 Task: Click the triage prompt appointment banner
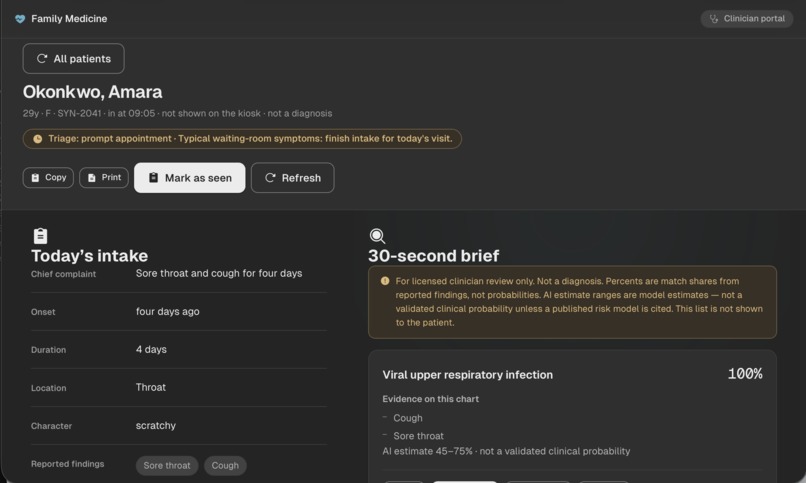242,139
